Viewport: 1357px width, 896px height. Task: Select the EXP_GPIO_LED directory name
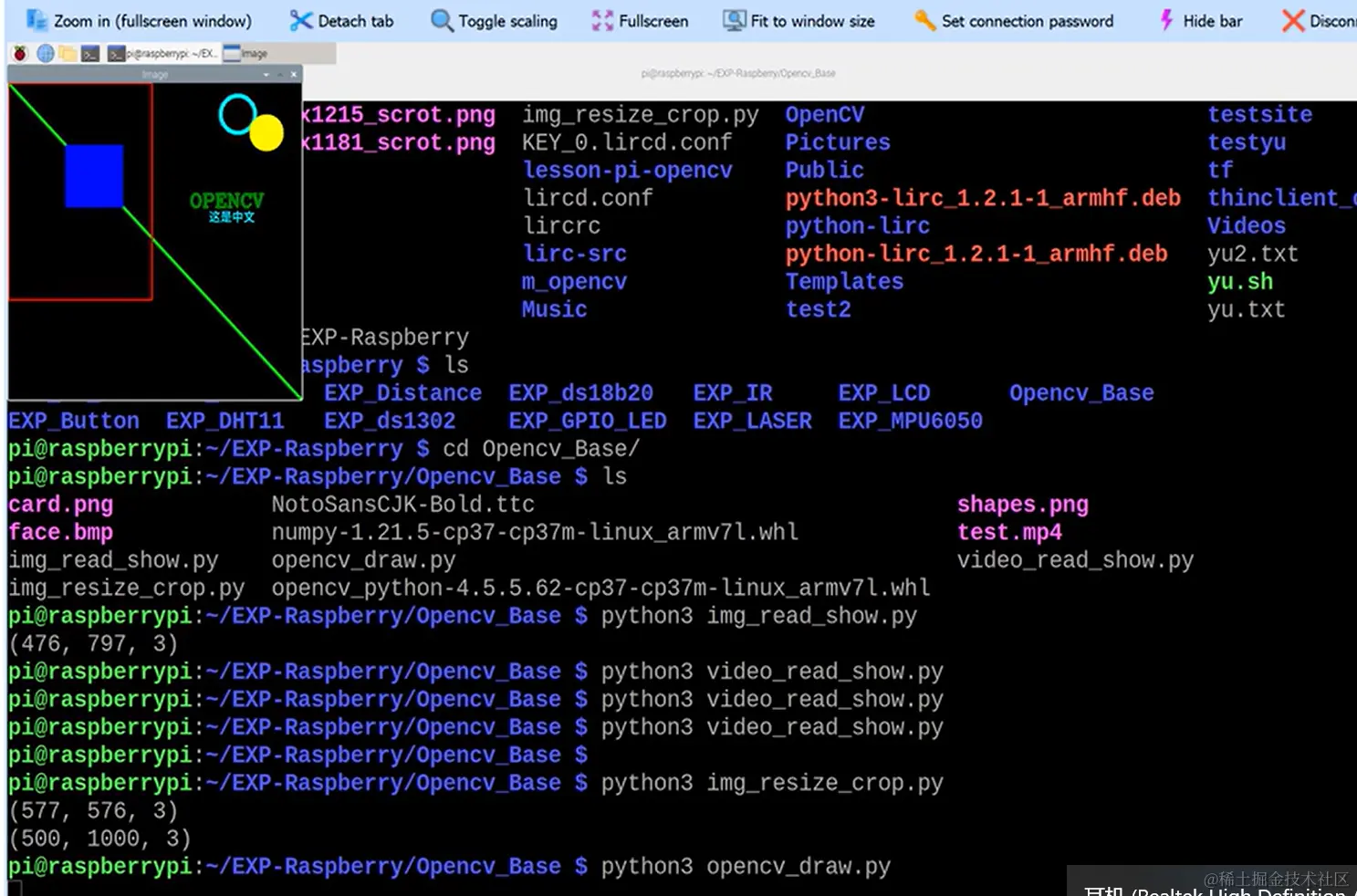[588, 421]
